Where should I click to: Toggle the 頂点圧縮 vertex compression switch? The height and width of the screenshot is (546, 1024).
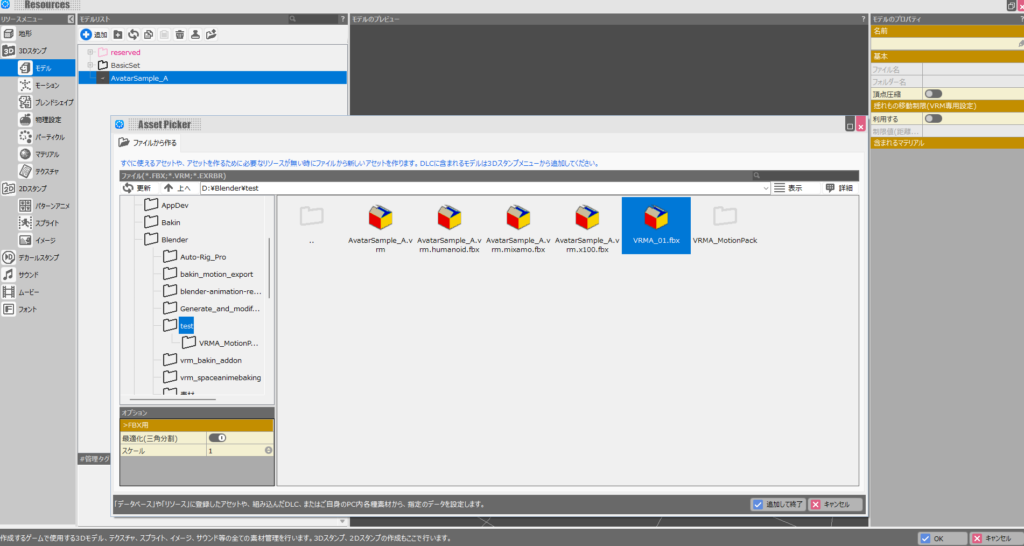933,93
